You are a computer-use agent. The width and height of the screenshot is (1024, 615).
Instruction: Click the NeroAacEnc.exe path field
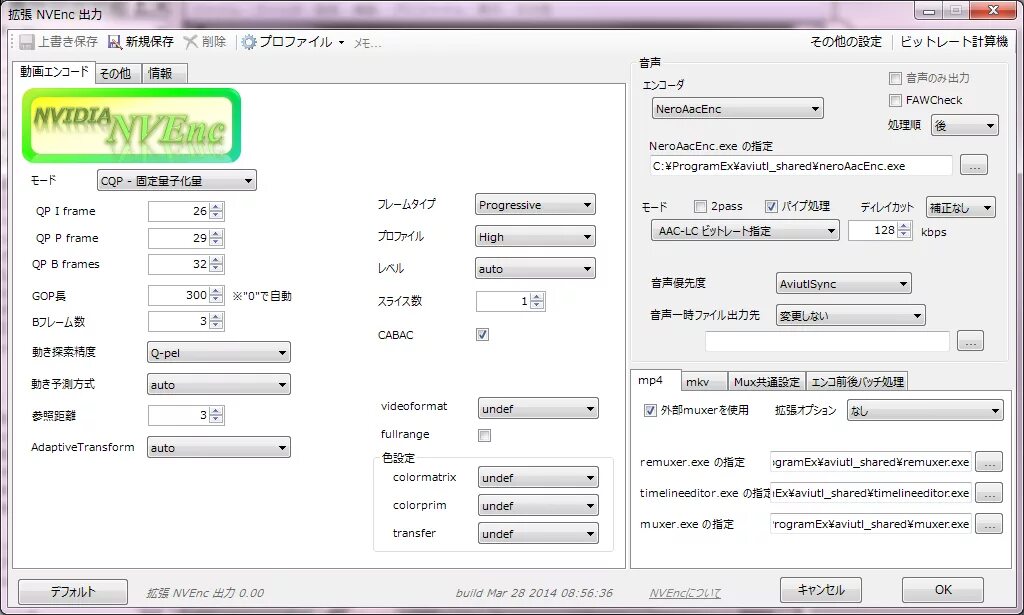801,166
